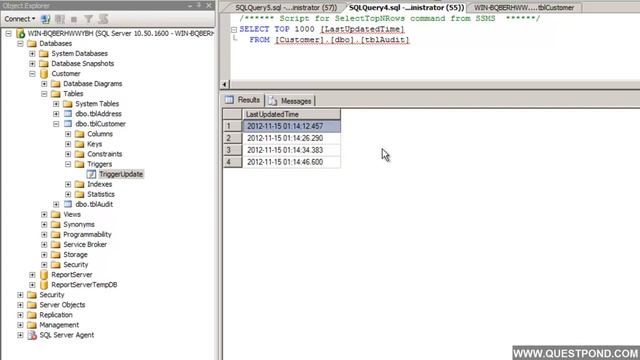Close the Object Explorer panel
640x360 pixels.
click(209, 5)
